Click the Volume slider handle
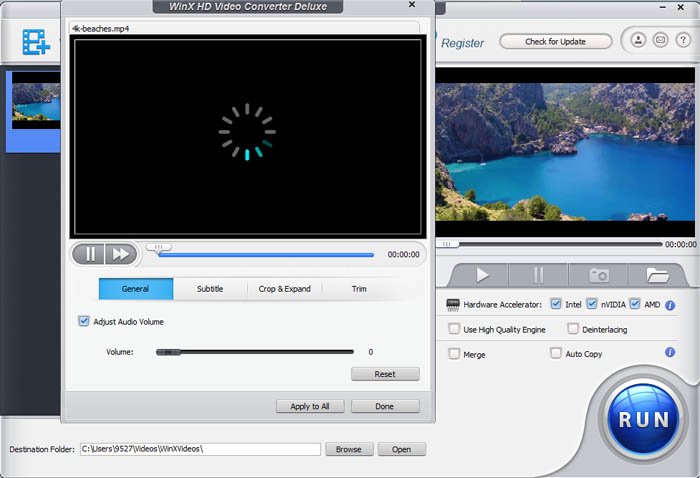The image size is (700, 478). [168, 352]
